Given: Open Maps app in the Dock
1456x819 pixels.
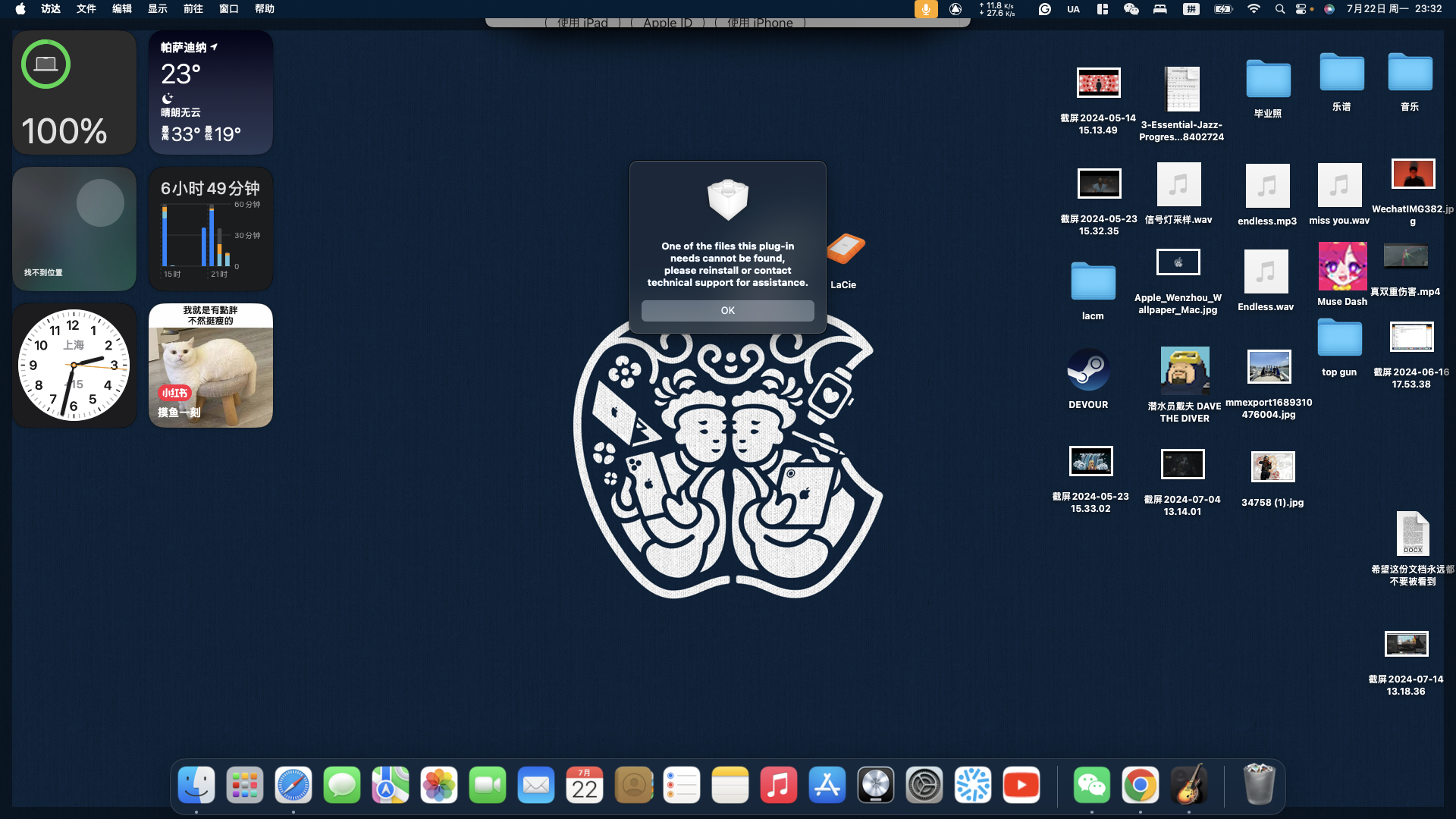Looking at the screenshot, I should 391,785.
